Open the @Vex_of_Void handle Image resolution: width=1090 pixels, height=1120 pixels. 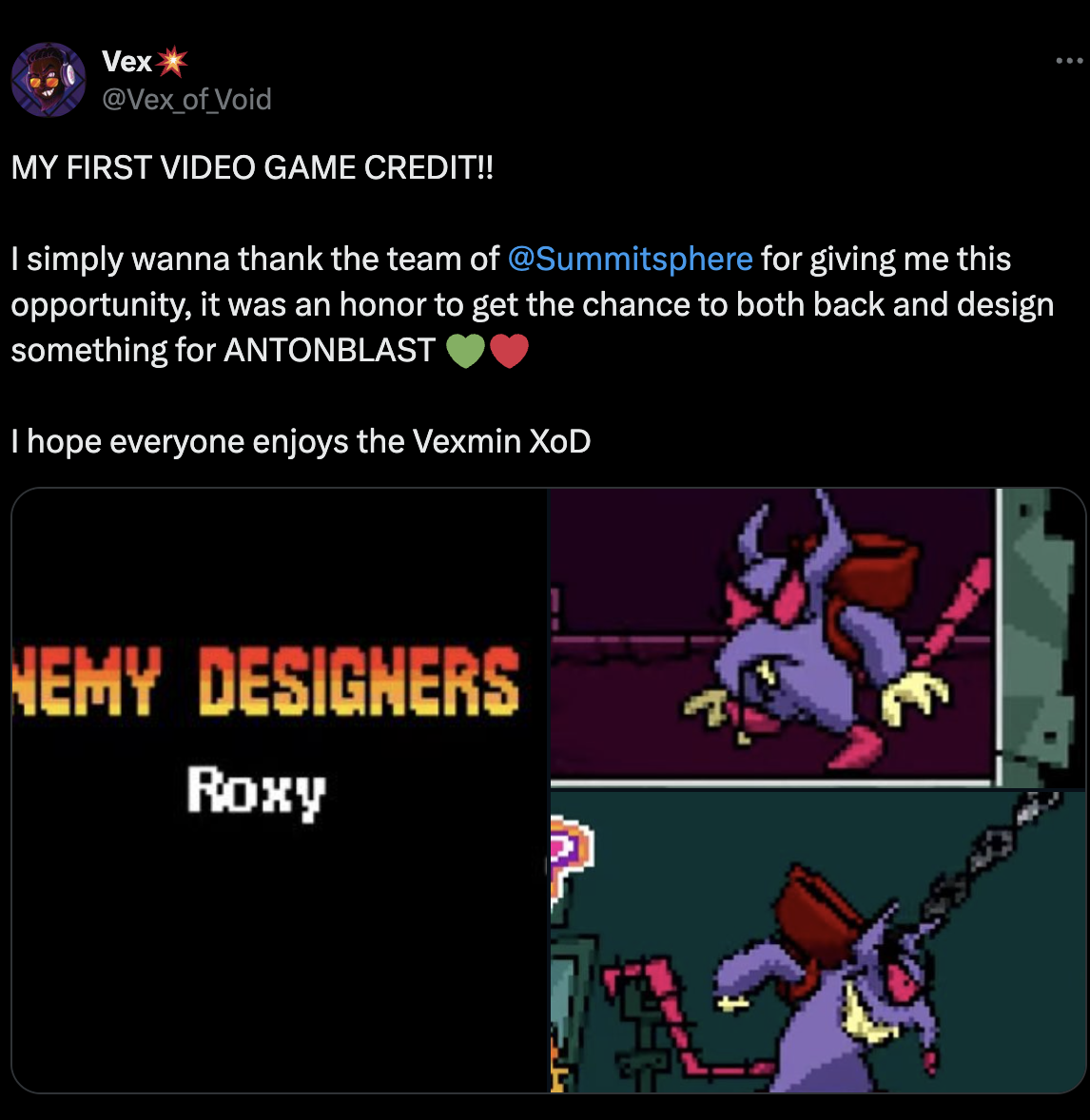tap(186, 99)
